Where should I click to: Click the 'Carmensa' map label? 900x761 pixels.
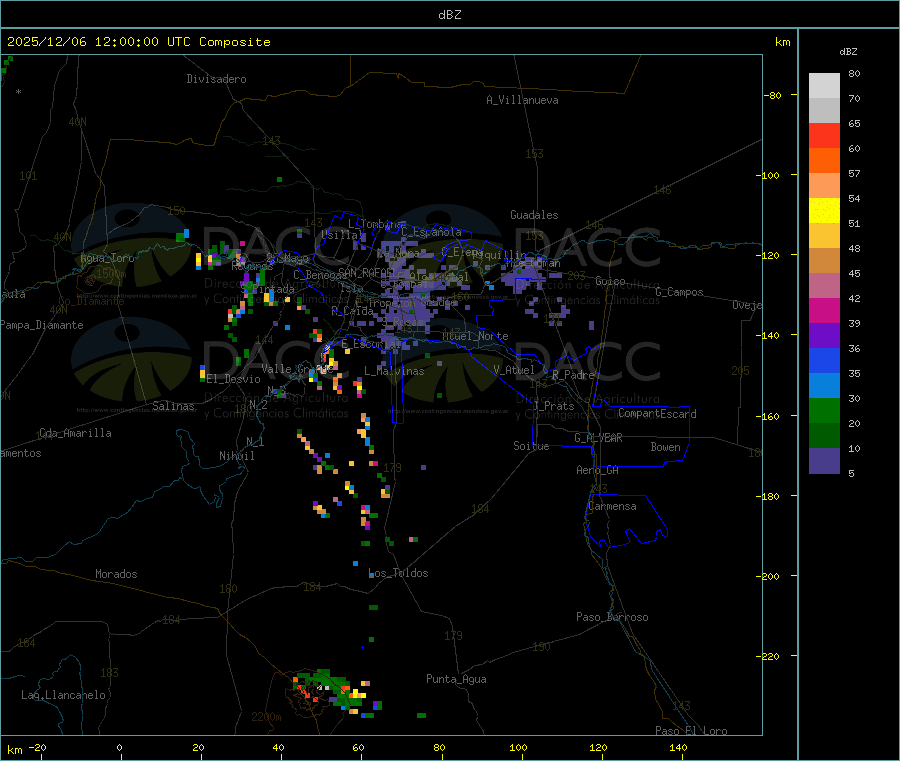[612, 506]
